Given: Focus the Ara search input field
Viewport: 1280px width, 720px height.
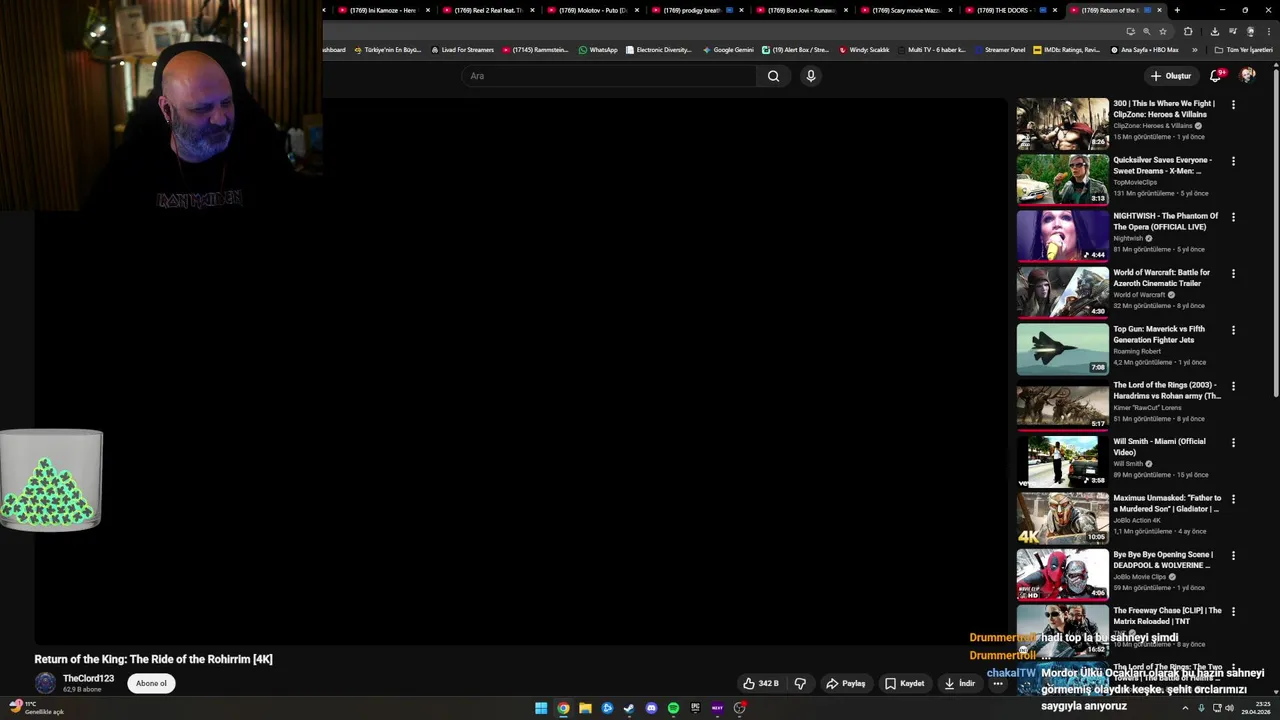Looking at the screenshot, I should click(x=610, y=76).
